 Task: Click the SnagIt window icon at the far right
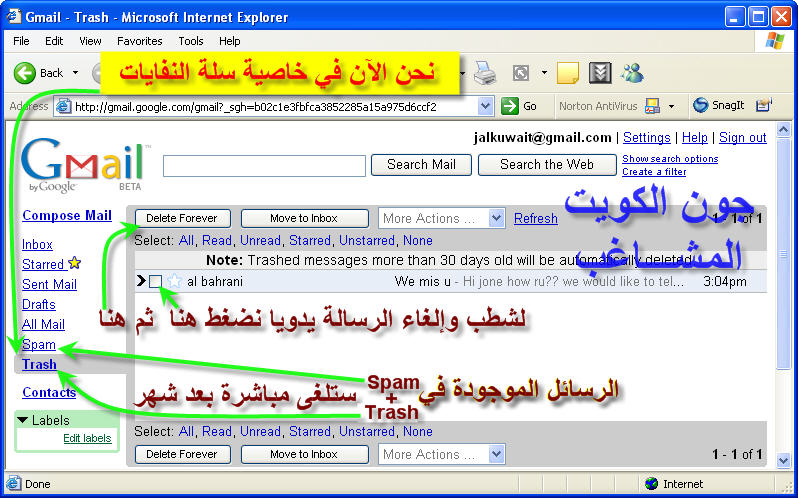pos(764,105)
